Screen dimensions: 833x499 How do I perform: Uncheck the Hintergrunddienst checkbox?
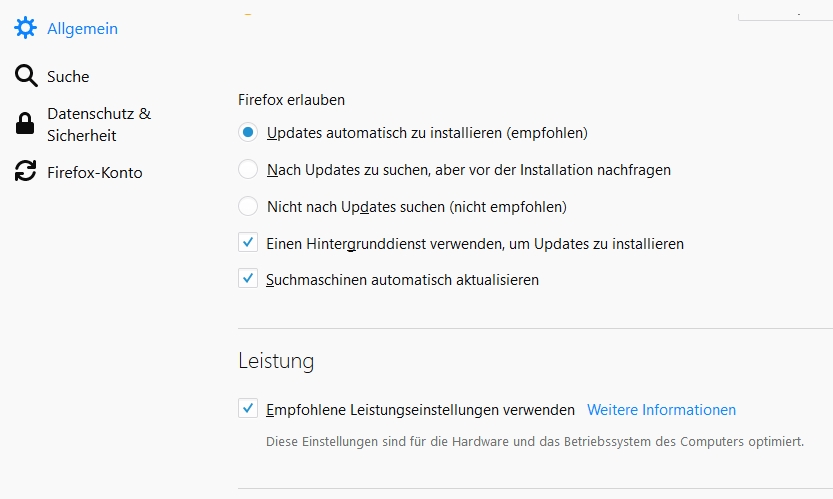click(x=248, y=243)
